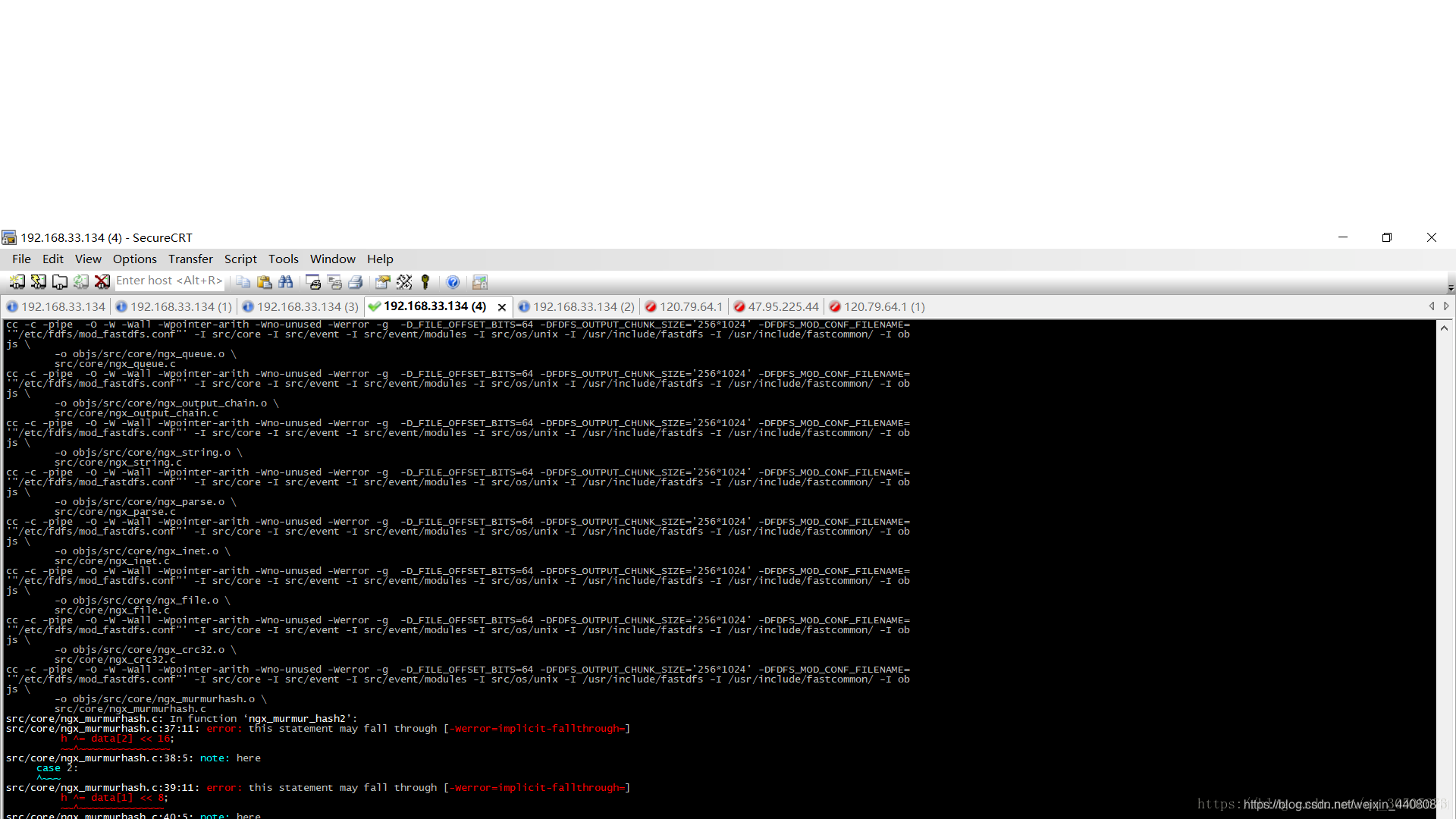Open Session Options toolbar icon
The image size is (1456, 819).
382,282
